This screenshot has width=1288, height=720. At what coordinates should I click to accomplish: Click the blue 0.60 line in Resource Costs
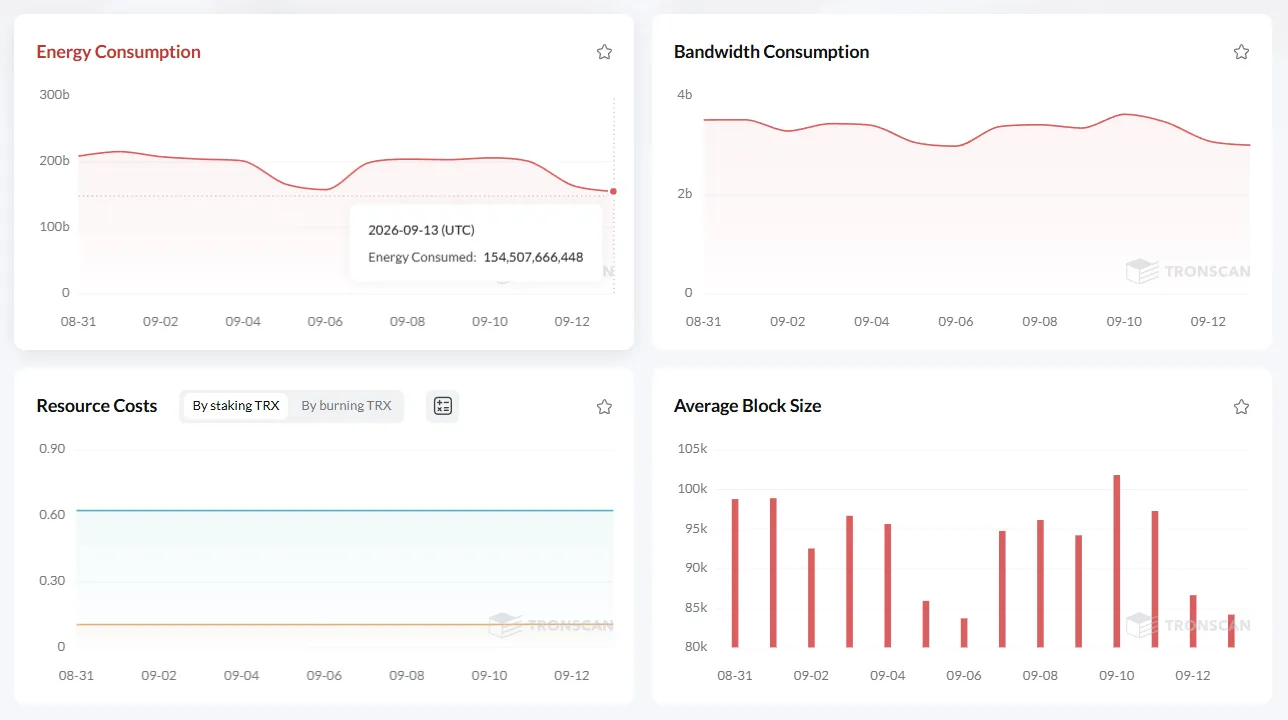[345, 511]
